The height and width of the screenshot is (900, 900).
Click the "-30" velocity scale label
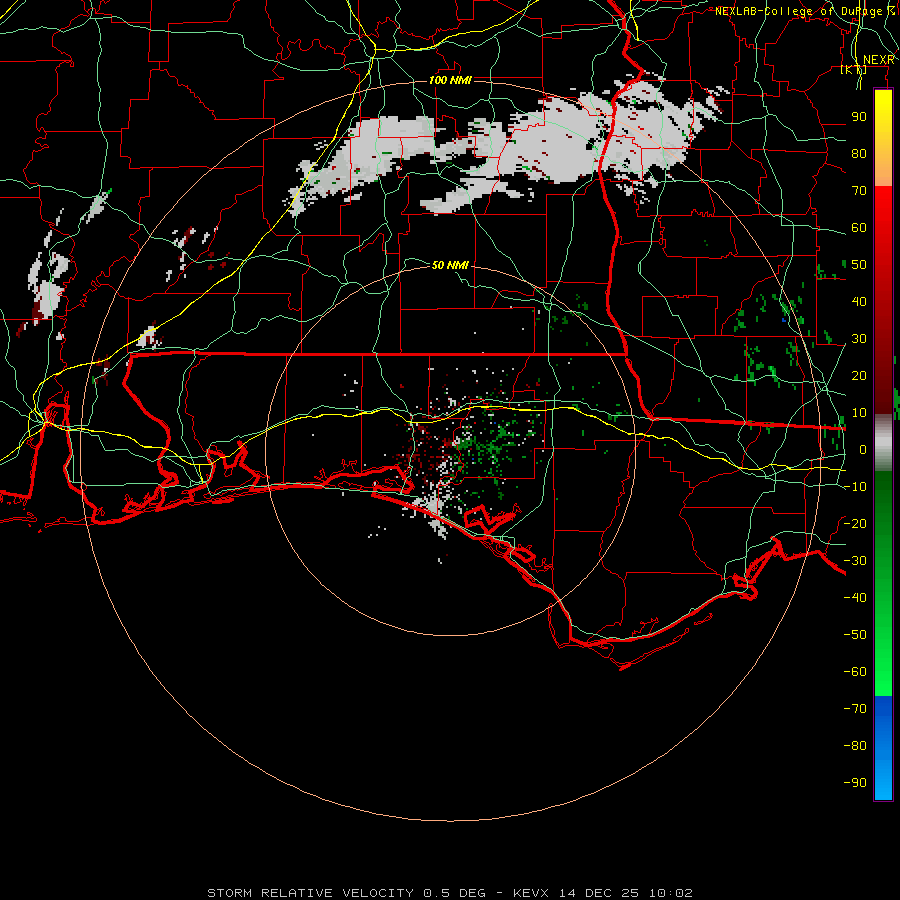tap(855, 561)
